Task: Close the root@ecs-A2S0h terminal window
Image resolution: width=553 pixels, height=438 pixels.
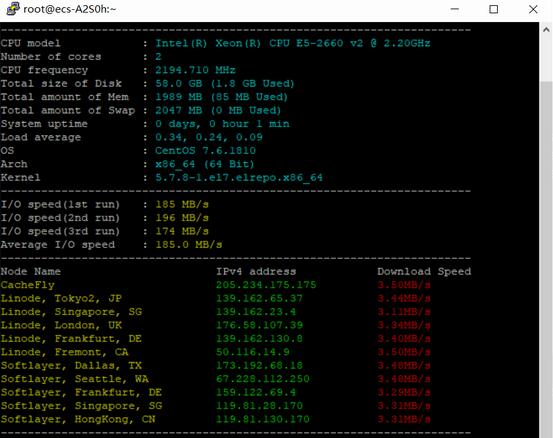Action: tap(533, 9)
